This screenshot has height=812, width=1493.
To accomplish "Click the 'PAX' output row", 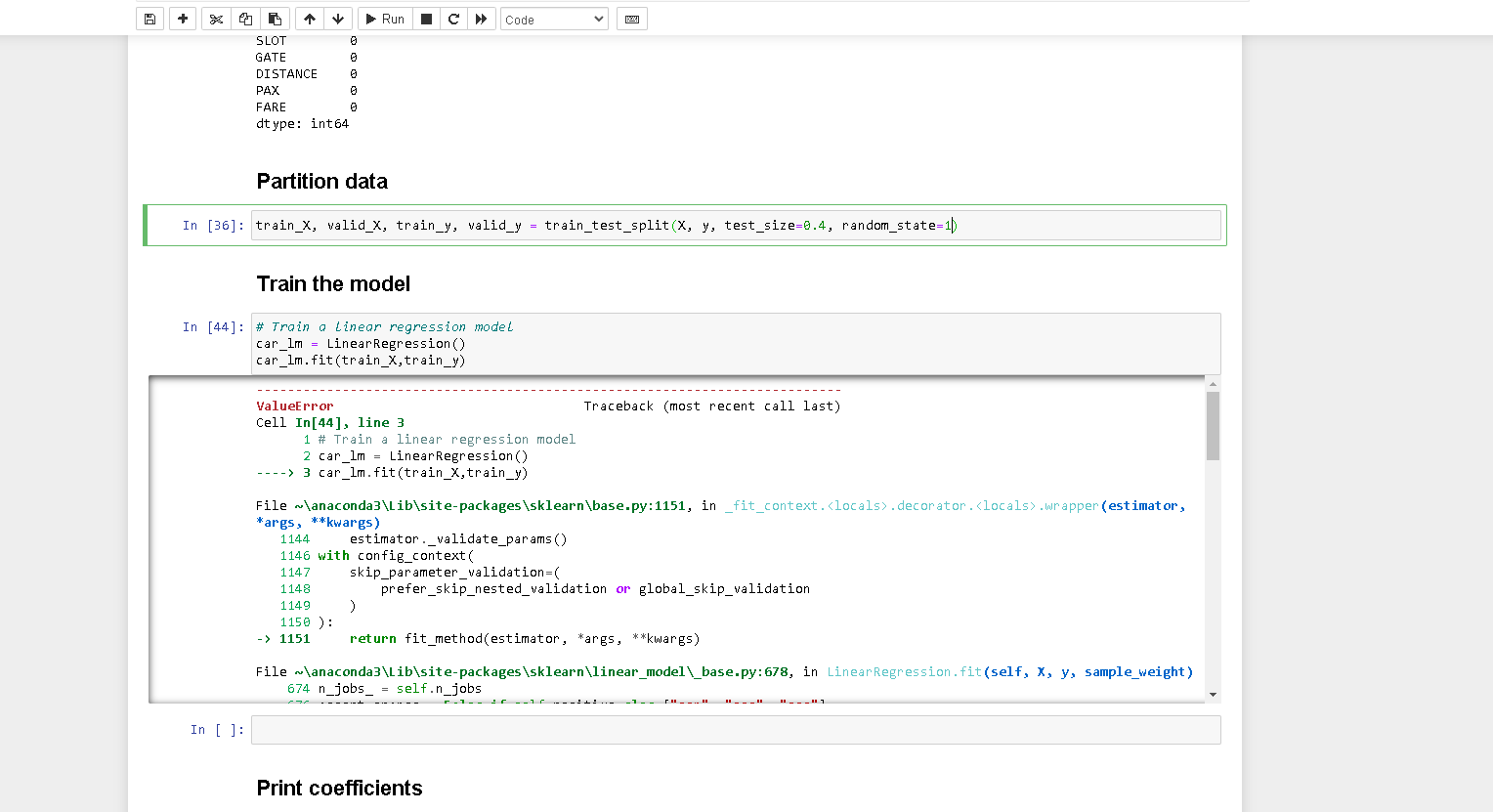I will click(x=306, y=90).
